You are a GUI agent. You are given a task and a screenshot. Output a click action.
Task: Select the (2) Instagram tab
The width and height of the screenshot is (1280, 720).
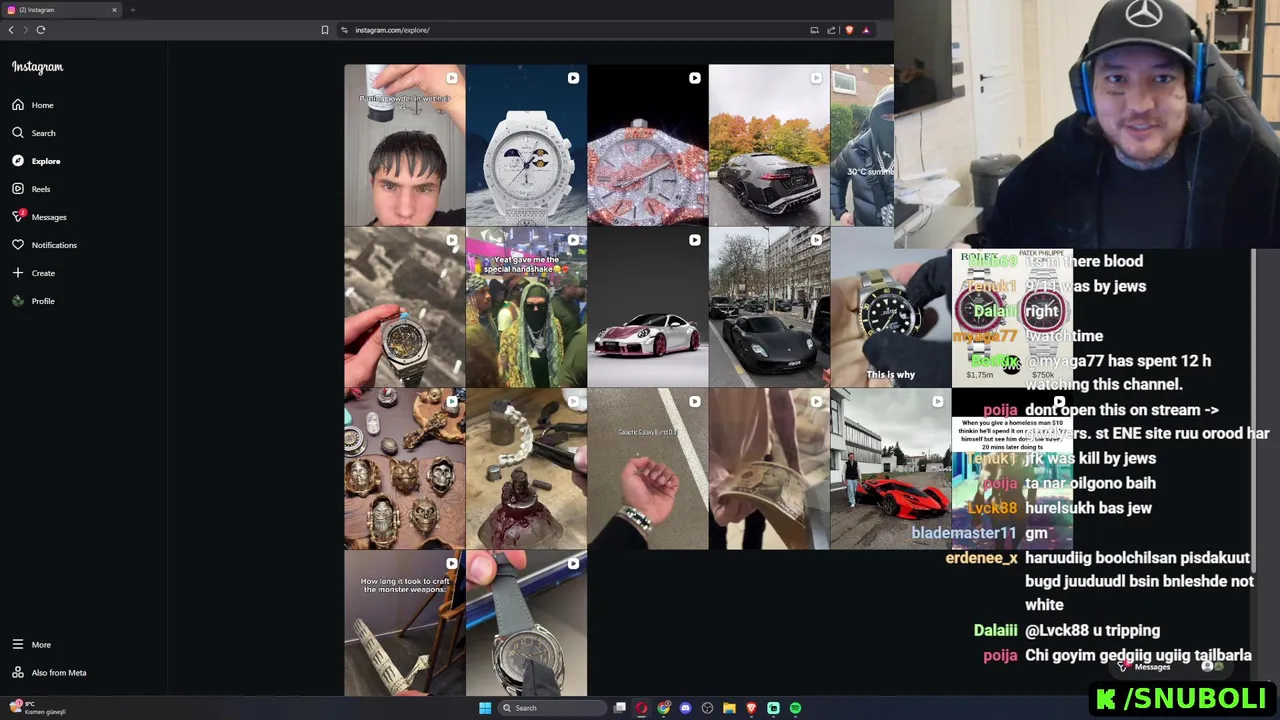tap(62, 10)
